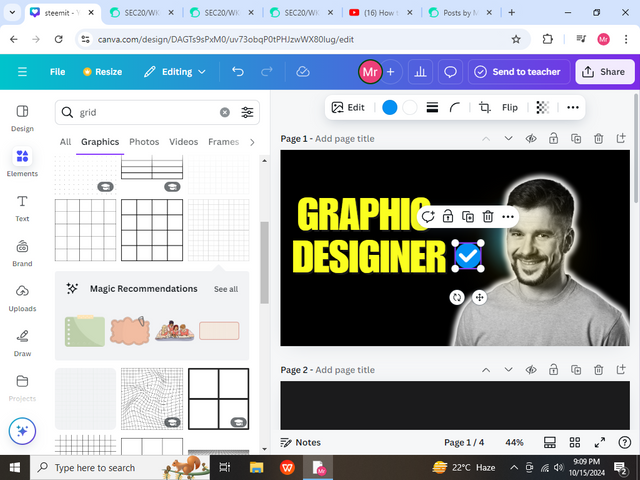Check cloud save status icon
This screenshot has width=640, height=480.
point(303,72)
